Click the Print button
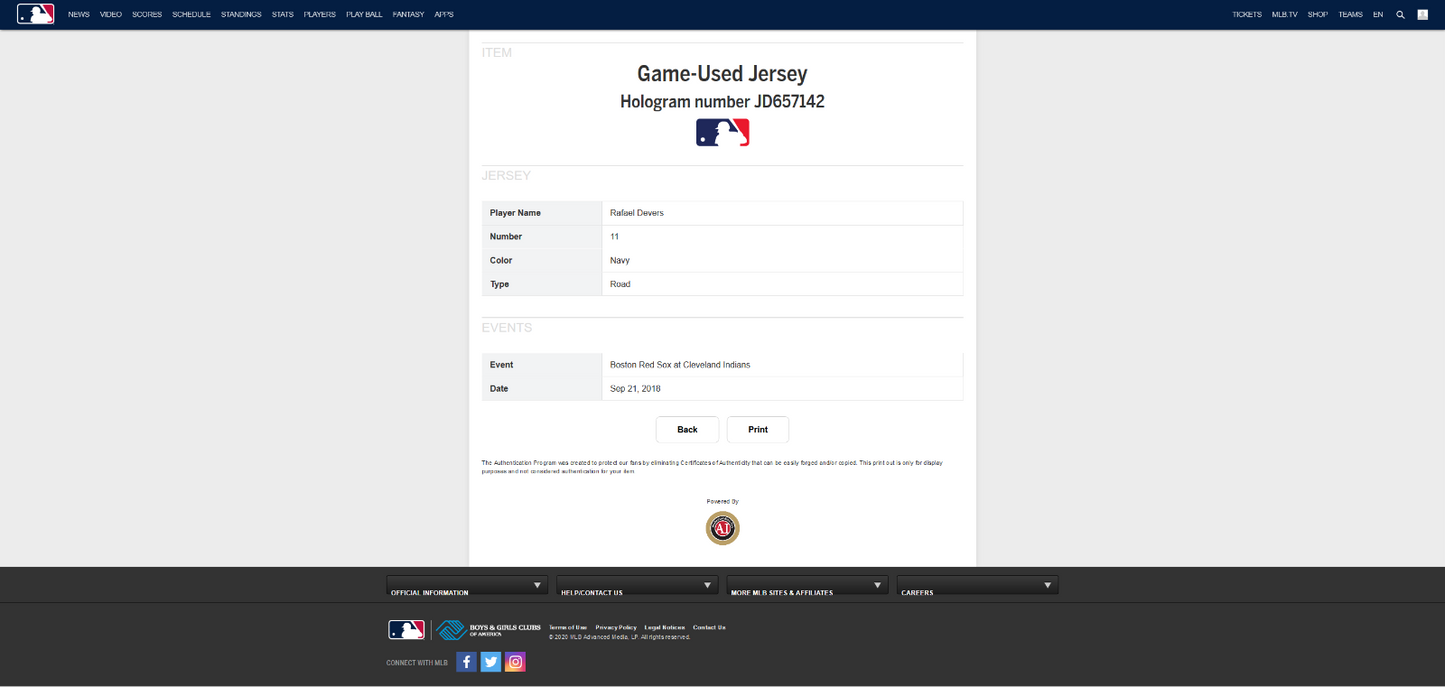 757,429
